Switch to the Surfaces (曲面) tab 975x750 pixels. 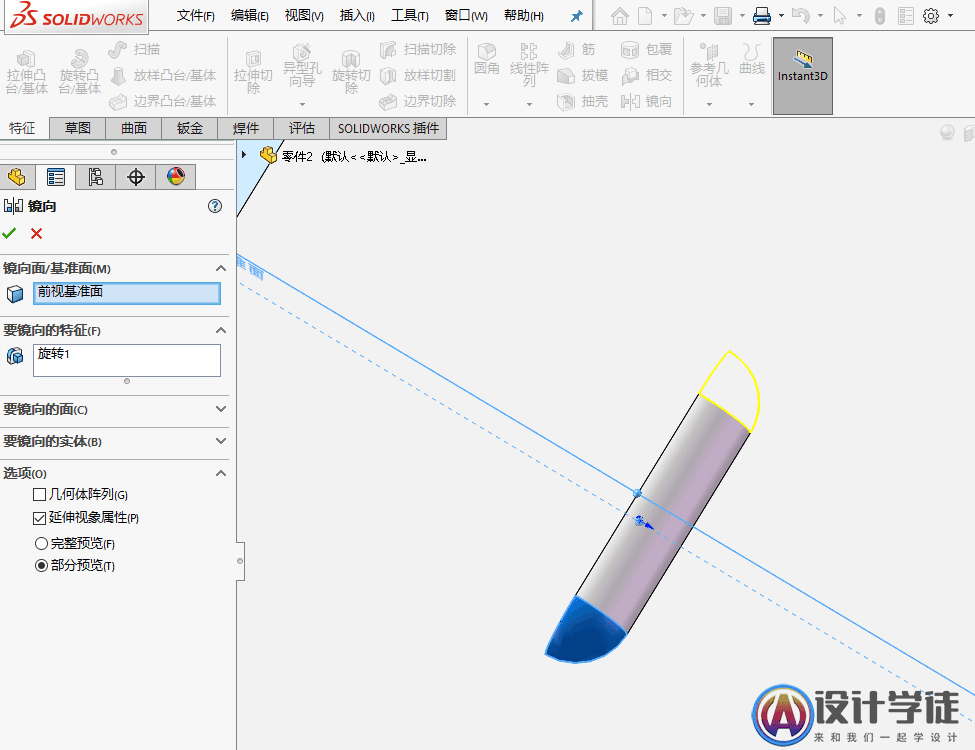tap(134, 128)
